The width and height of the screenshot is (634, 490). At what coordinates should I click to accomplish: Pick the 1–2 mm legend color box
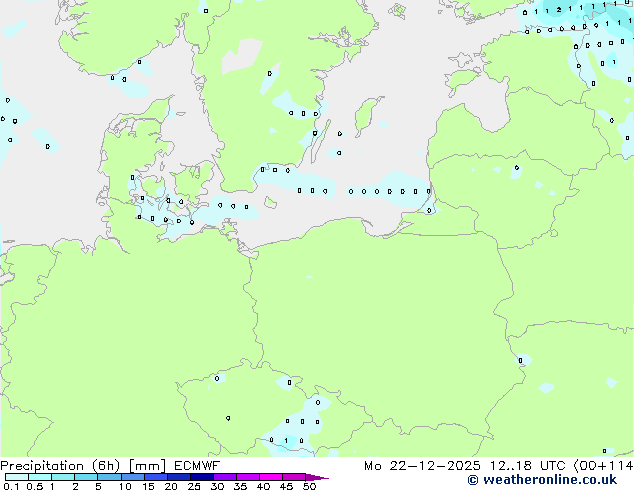click(x=63, y=477)
